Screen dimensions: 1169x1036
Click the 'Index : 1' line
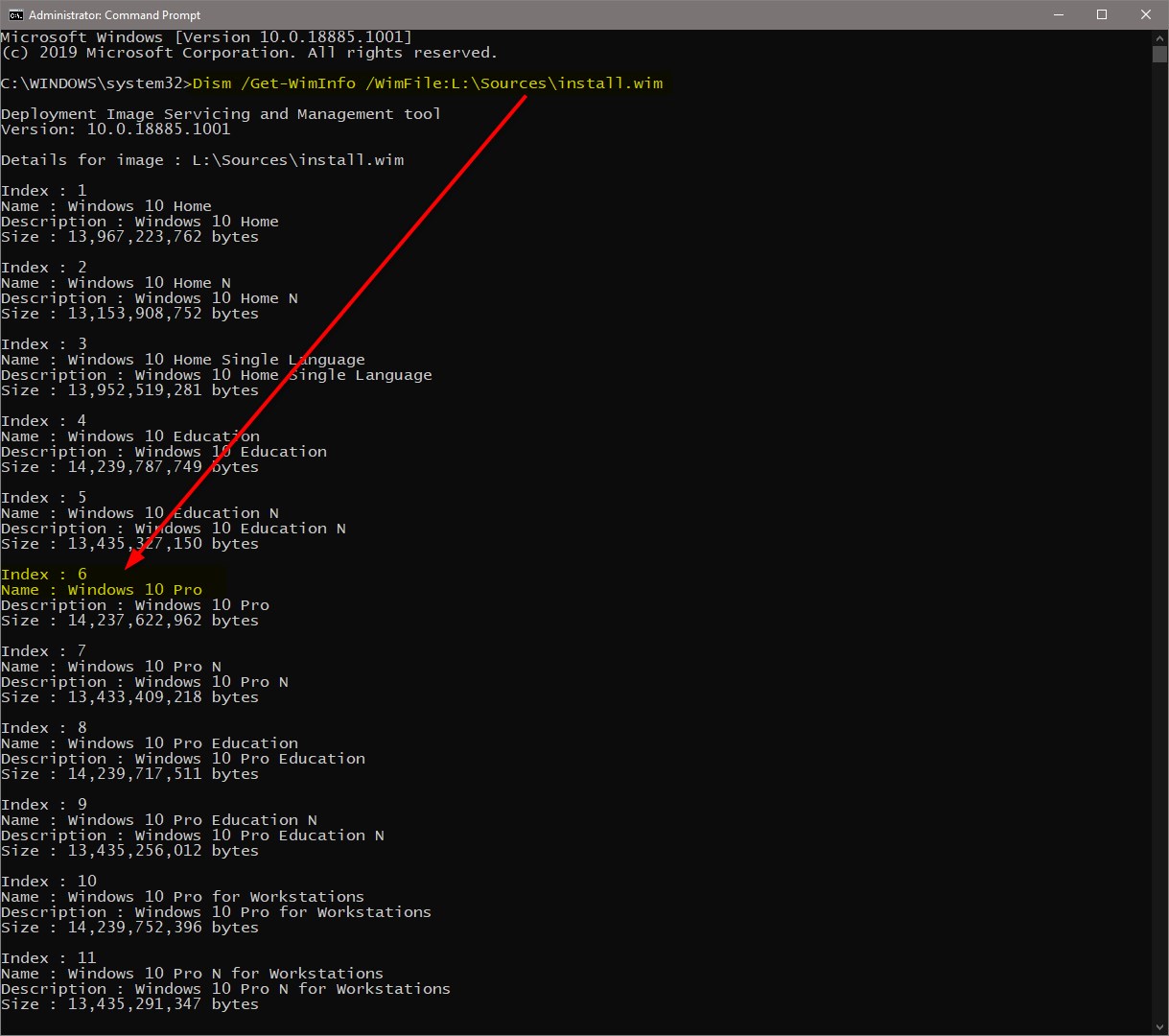pyautogui.click(x=44, y=191)
